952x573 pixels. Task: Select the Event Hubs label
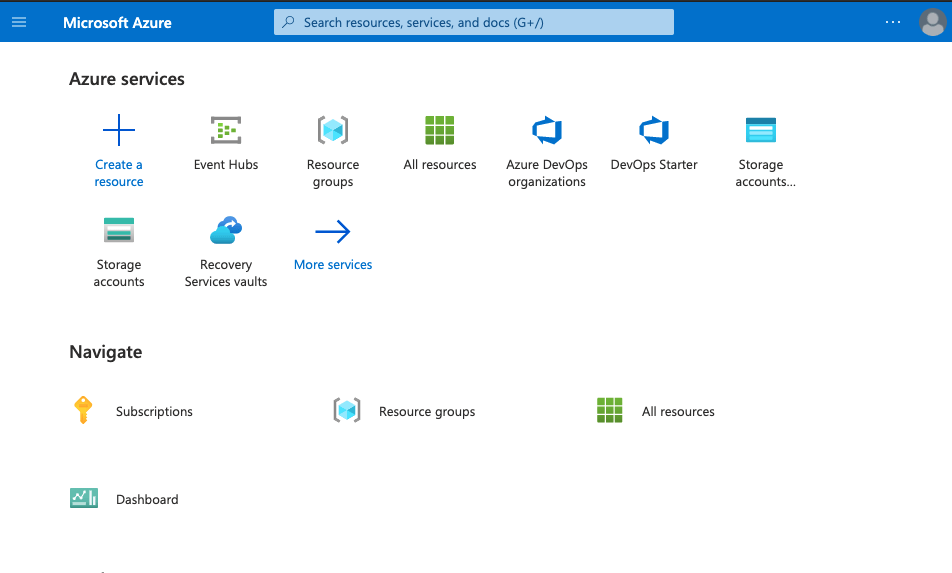(x=226, y=164)
